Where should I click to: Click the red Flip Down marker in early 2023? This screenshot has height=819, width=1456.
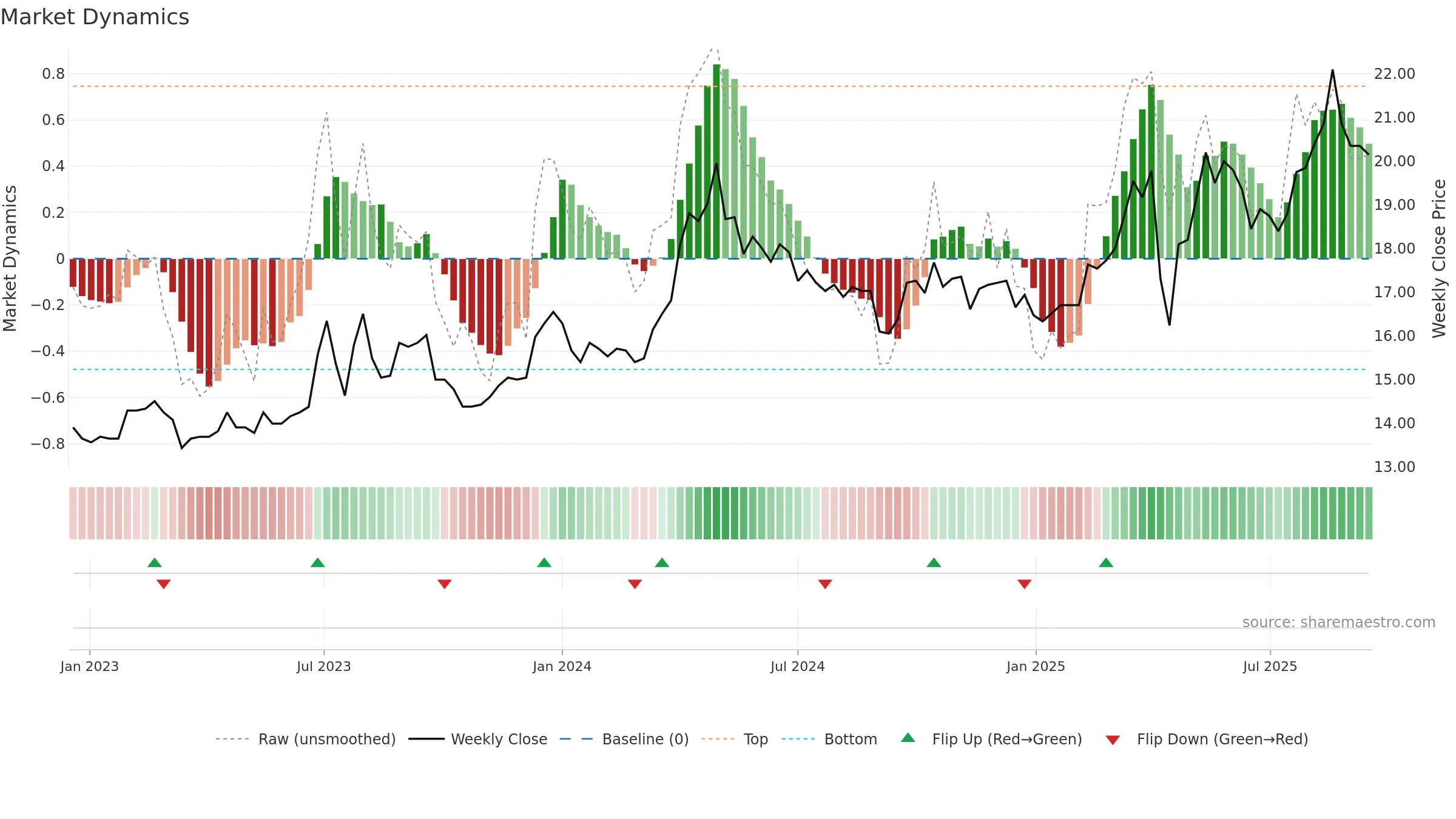tap(164, 584)
